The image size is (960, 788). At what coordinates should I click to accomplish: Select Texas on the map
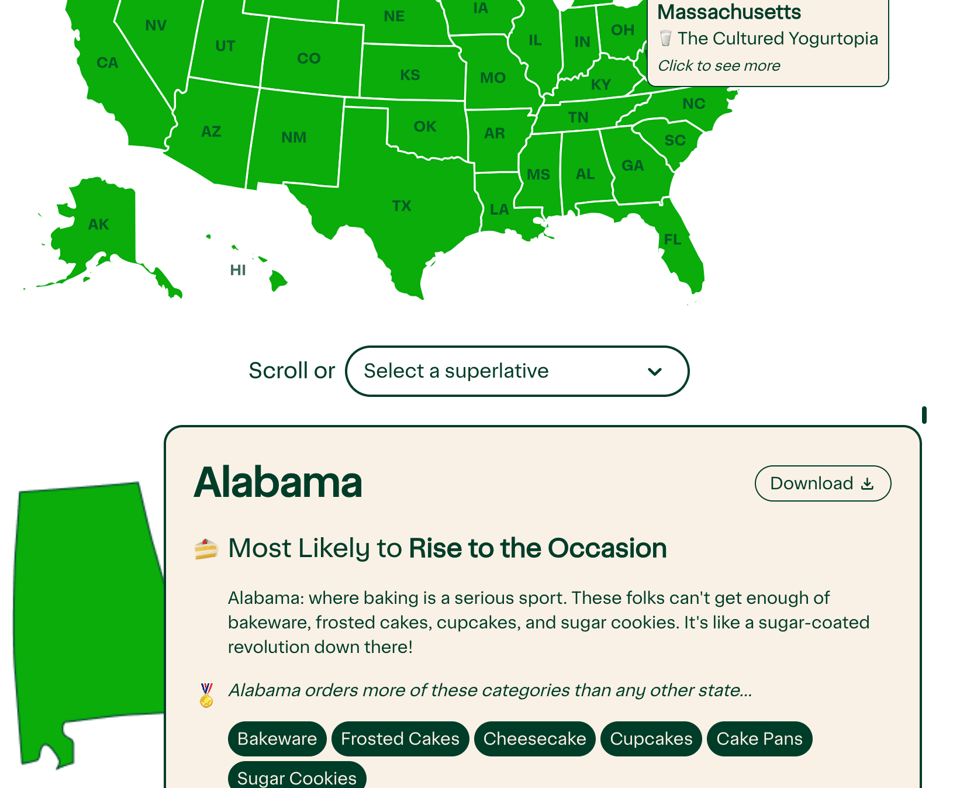401,206
